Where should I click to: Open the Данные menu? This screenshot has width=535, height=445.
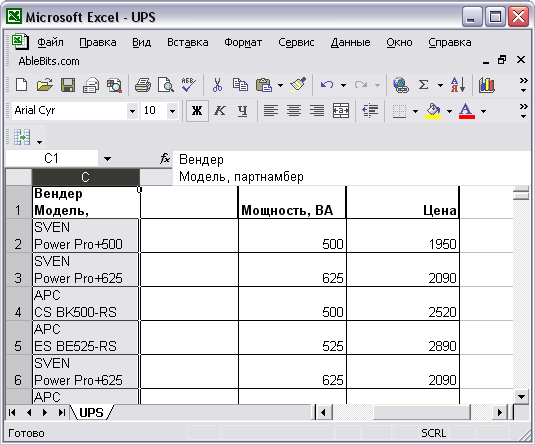[350, 42]
